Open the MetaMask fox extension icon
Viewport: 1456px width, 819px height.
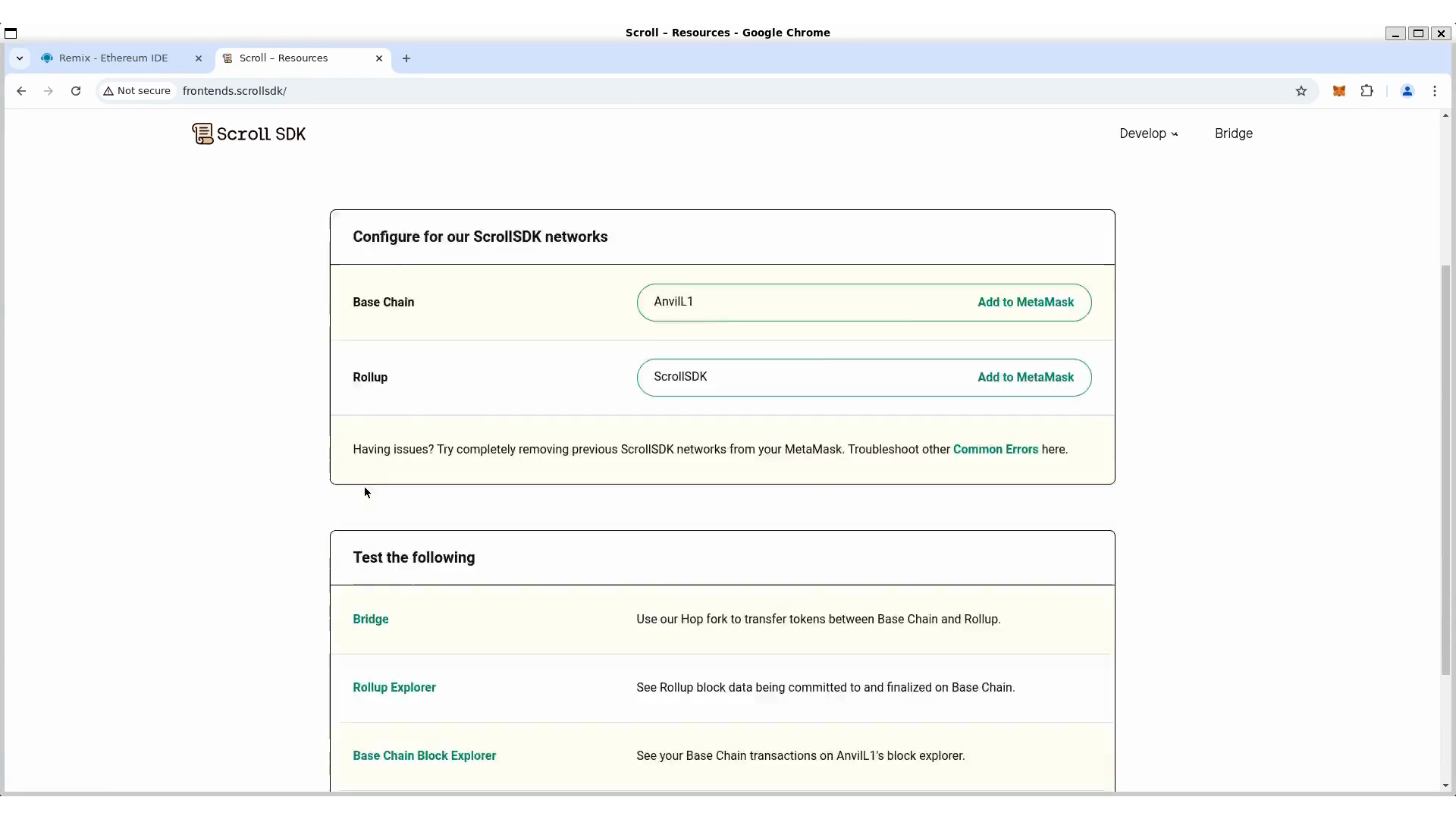click(1339, 91)
